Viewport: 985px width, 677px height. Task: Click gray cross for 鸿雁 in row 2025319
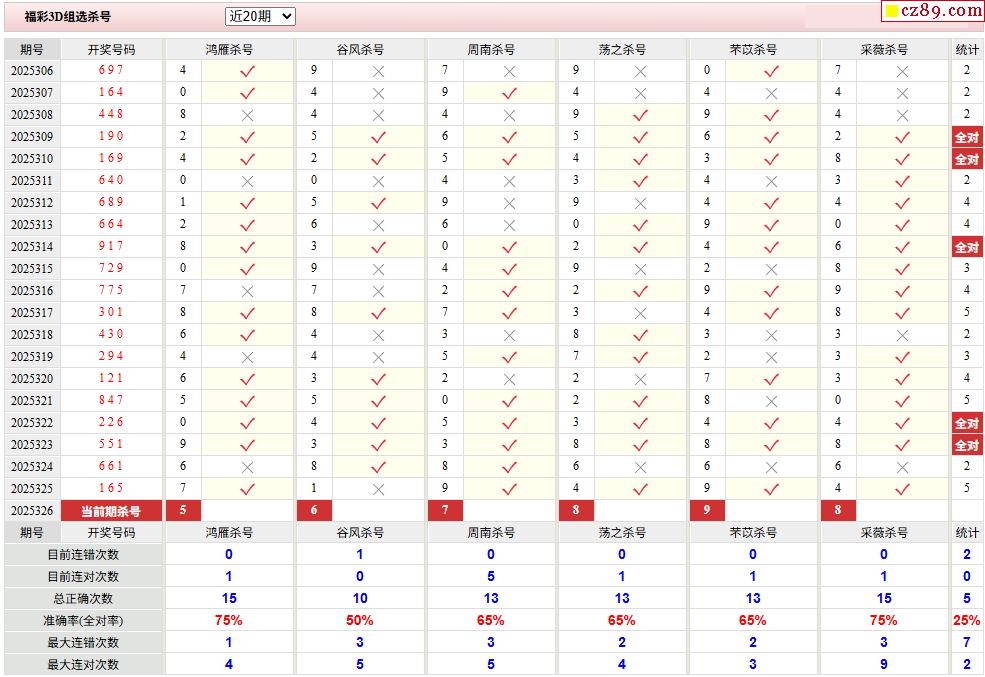point(248,357)
